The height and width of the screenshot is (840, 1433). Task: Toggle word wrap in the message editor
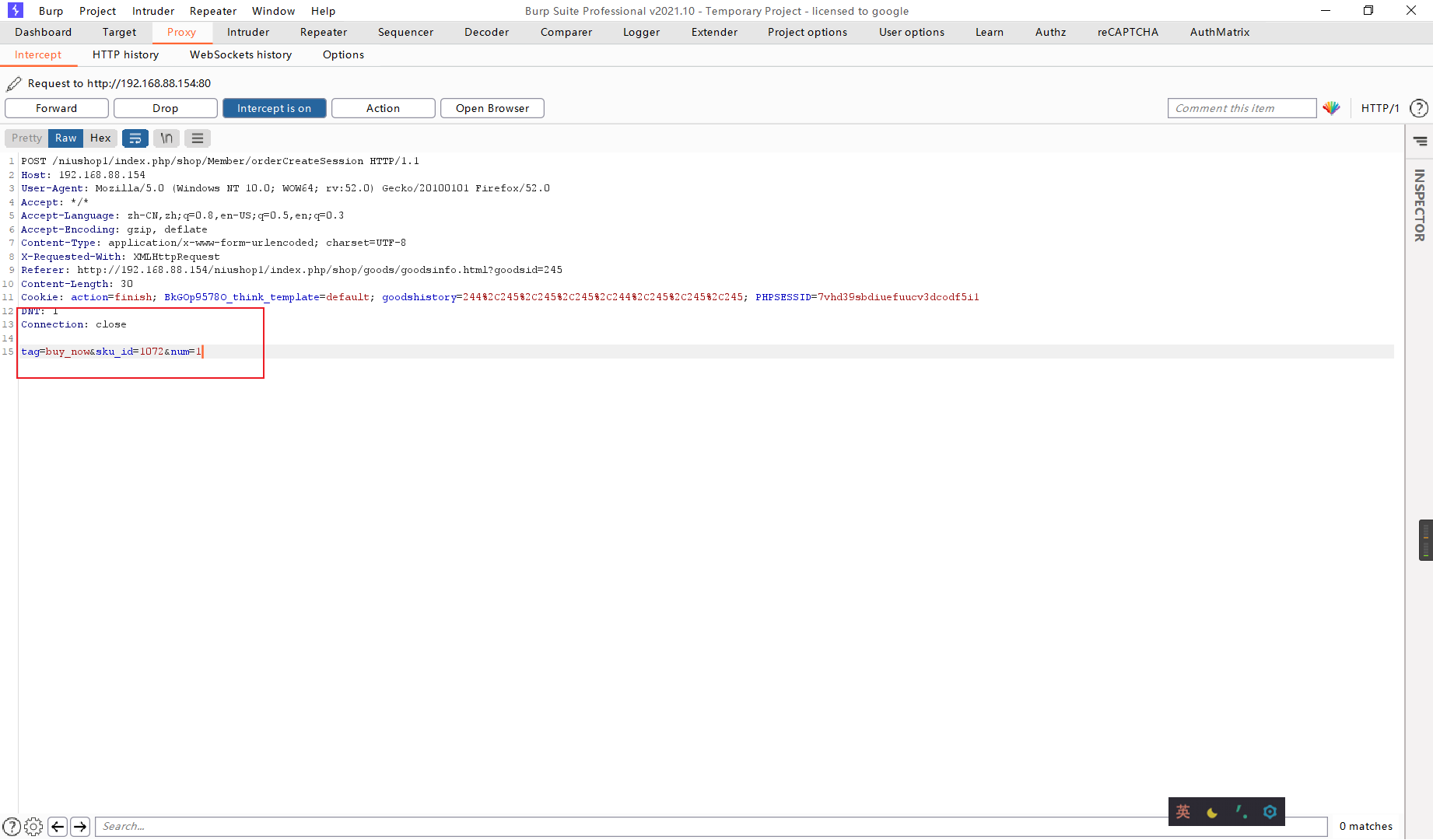pos(135,138)
